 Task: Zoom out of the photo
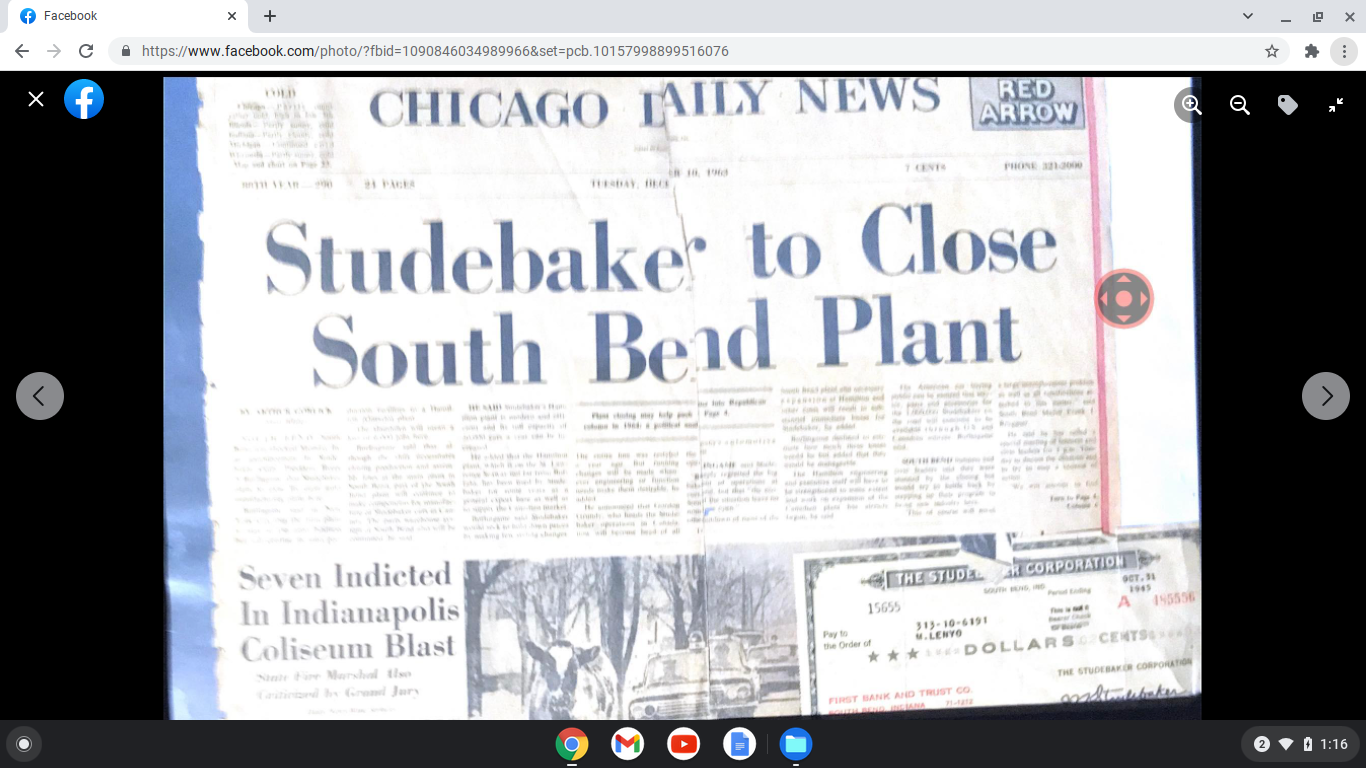(1240, 105)
